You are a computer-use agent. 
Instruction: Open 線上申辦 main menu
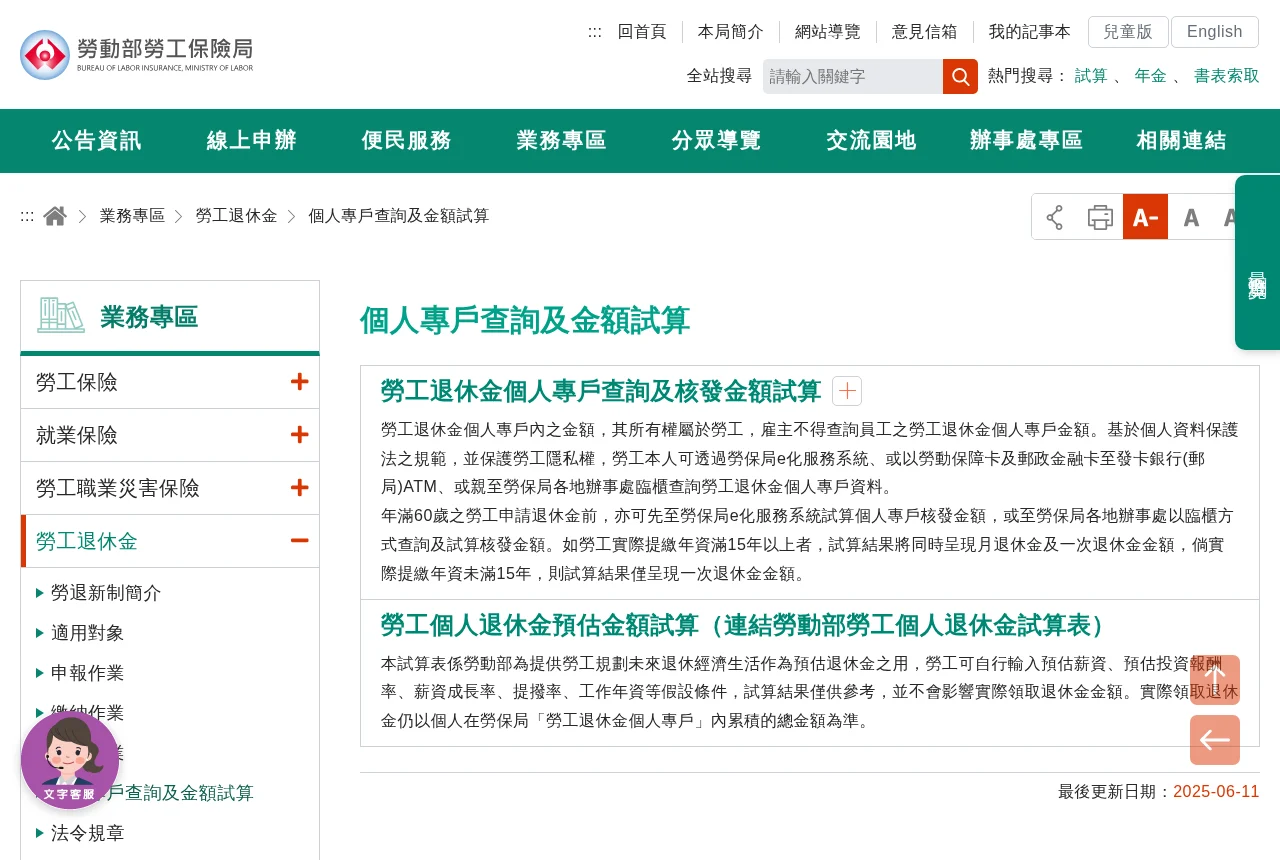[252, 141]
